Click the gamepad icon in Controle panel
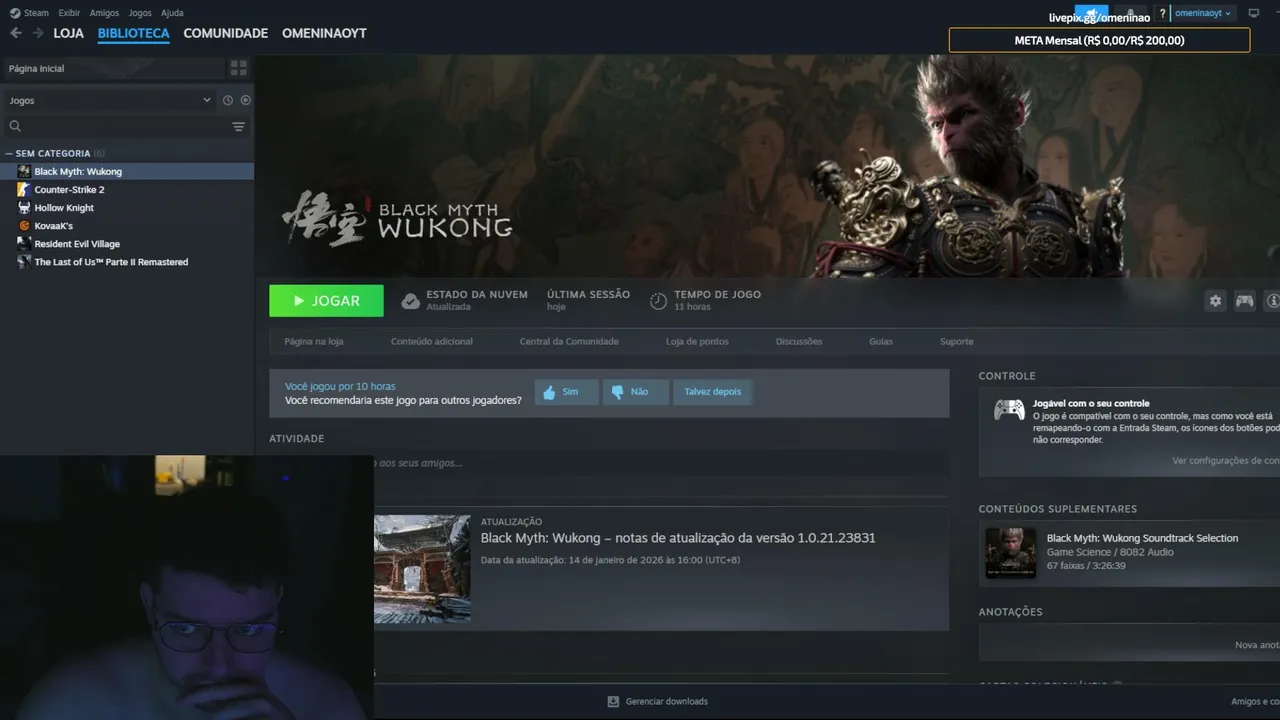 pyautogui.click(x=1008, y=410)
